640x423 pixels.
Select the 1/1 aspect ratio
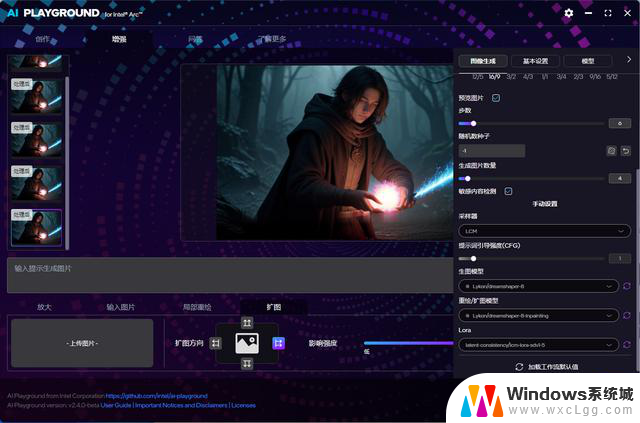click(544, 77)
